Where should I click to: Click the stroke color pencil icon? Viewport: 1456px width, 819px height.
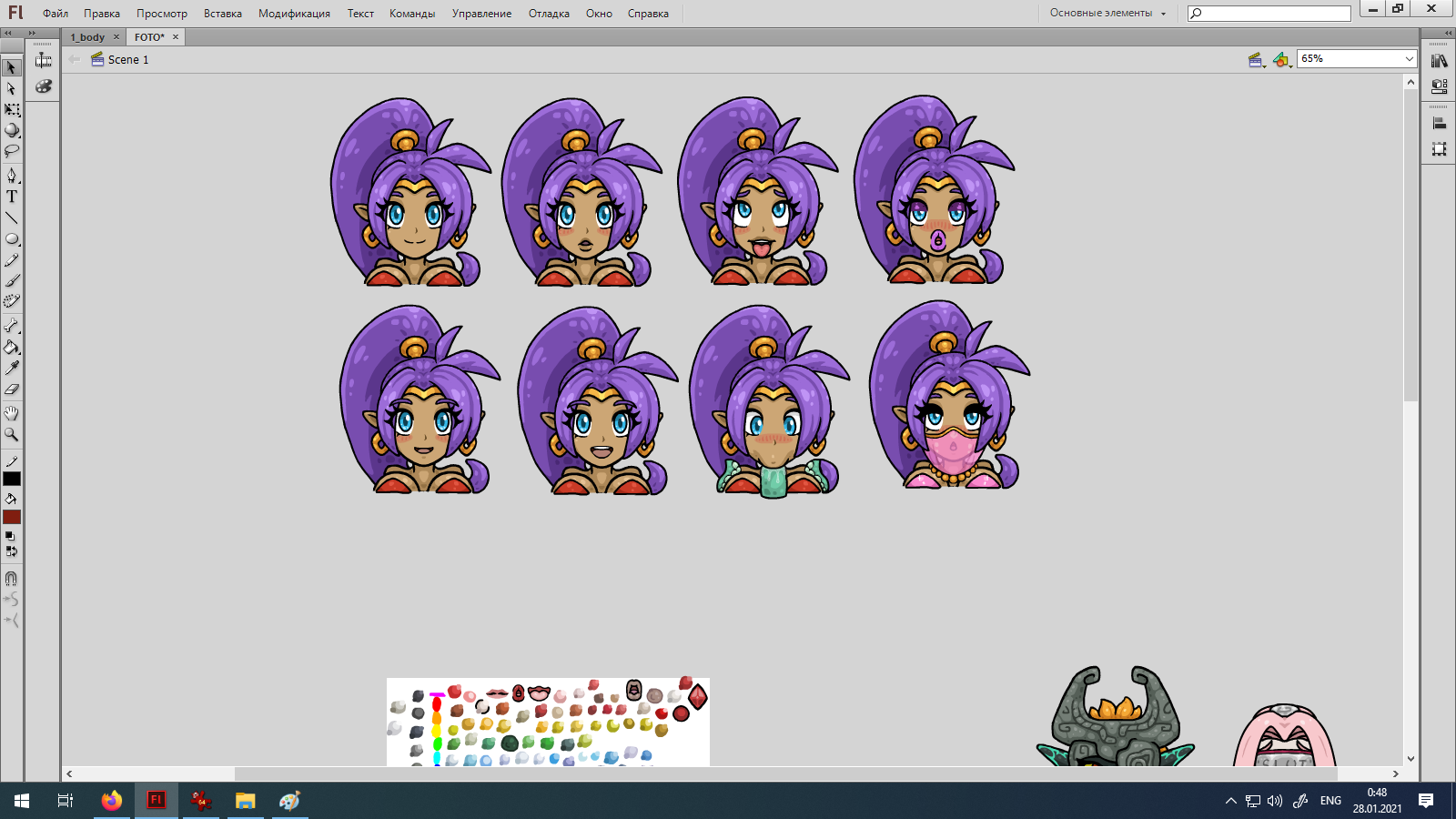click(12, 462)
